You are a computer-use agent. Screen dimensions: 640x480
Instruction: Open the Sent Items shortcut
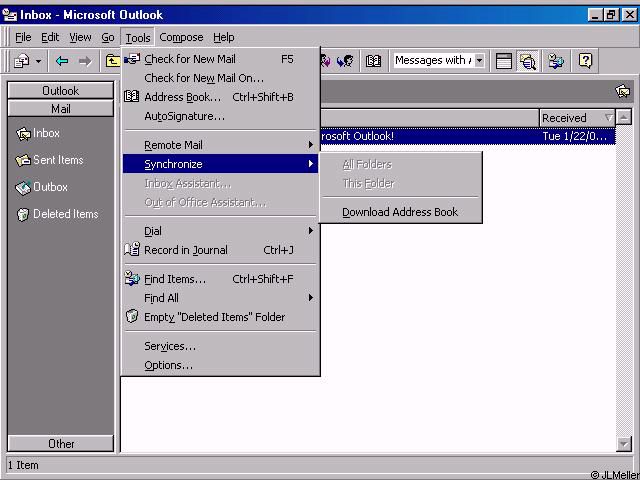pyautogui.click(x=49, y=160)
